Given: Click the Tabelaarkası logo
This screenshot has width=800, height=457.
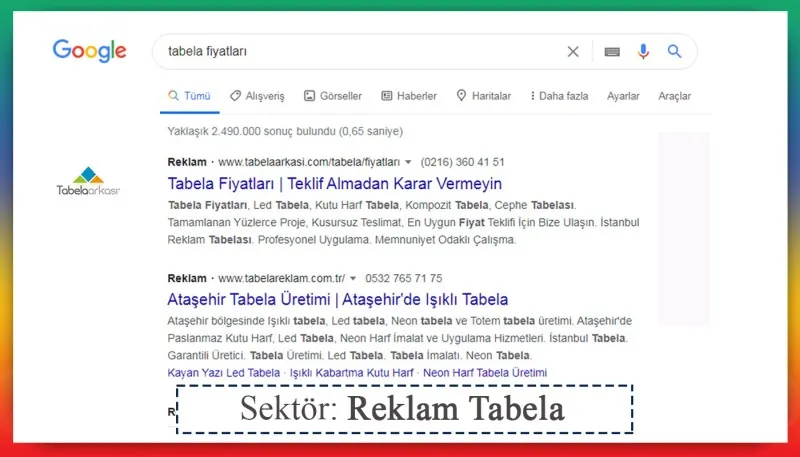Looking at the screenshot, I should (88, 181).
